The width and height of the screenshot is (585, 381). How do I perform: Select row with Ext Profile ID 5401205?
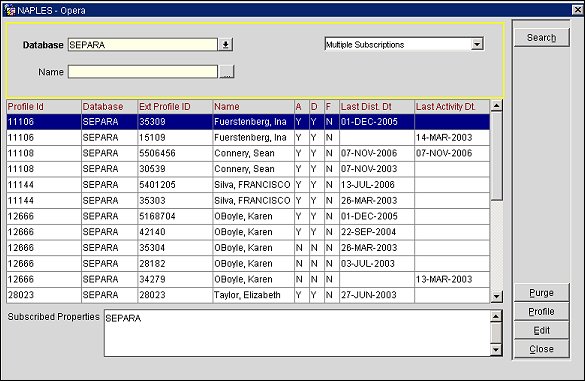point(248,185)
